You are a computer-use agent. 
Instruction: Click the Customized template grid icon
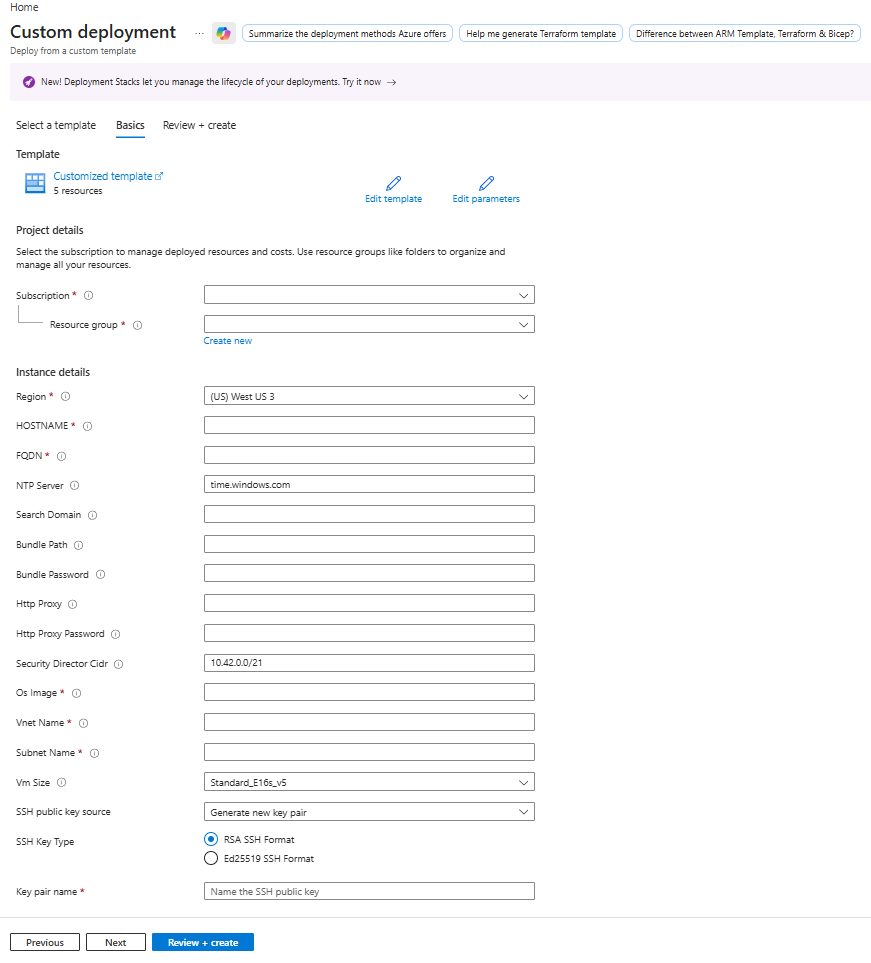coord(35,183)
